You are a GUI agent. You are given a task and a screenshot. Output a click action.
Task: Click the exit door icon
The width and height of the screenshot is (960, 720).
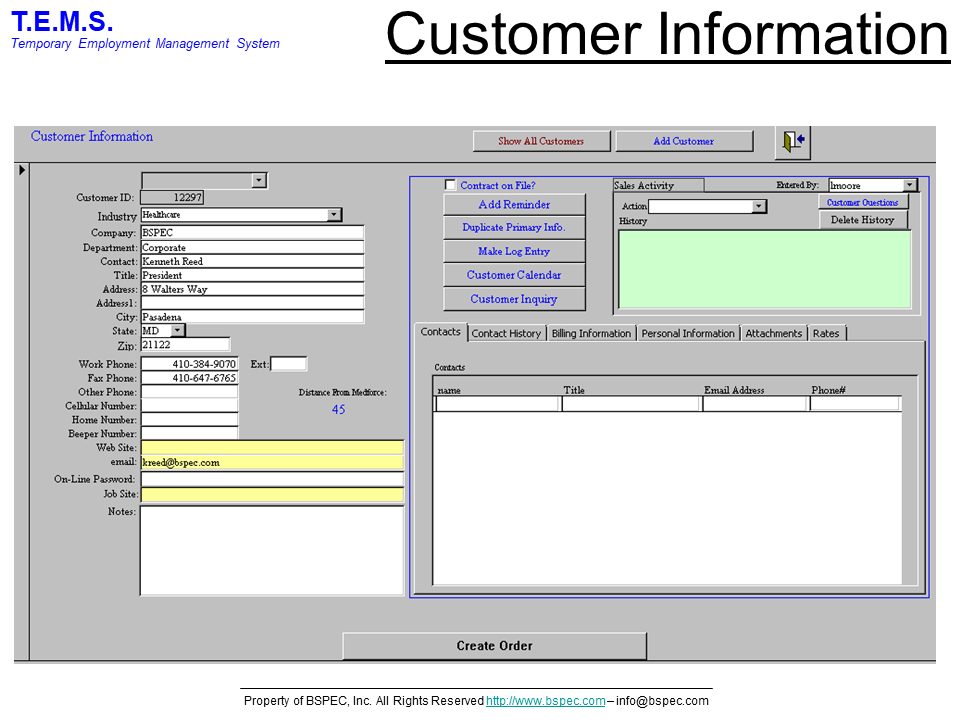coord(792,142)
